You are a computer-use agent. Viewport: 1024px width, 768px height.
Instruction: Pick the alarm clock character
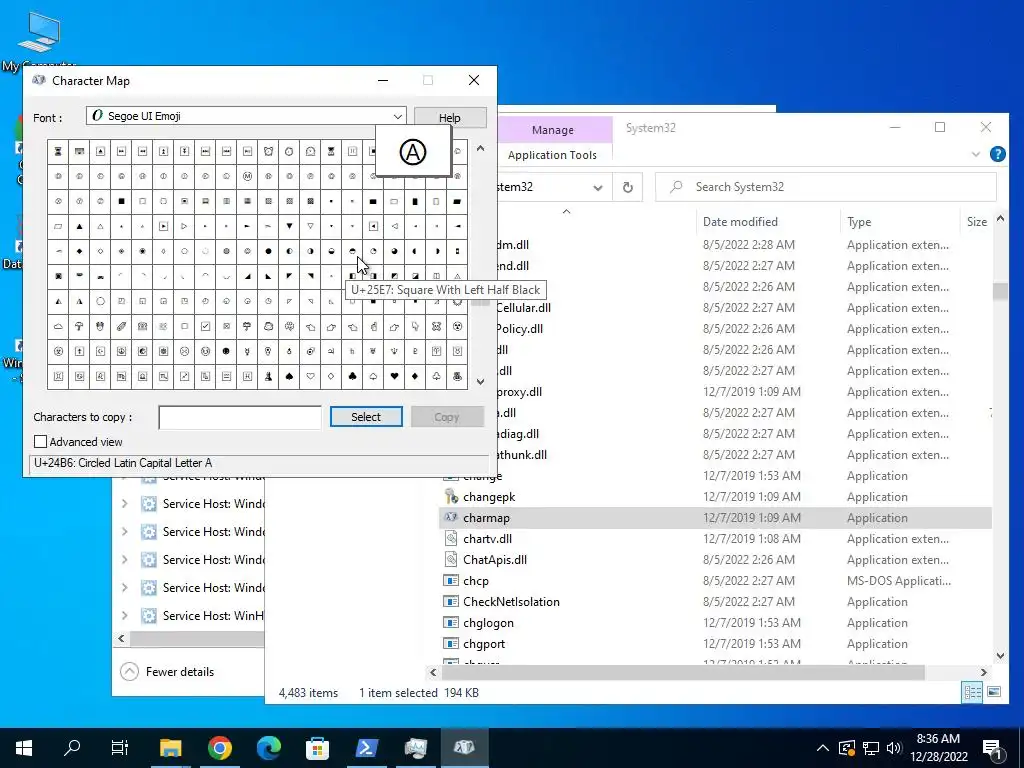(x=268, y=152)
